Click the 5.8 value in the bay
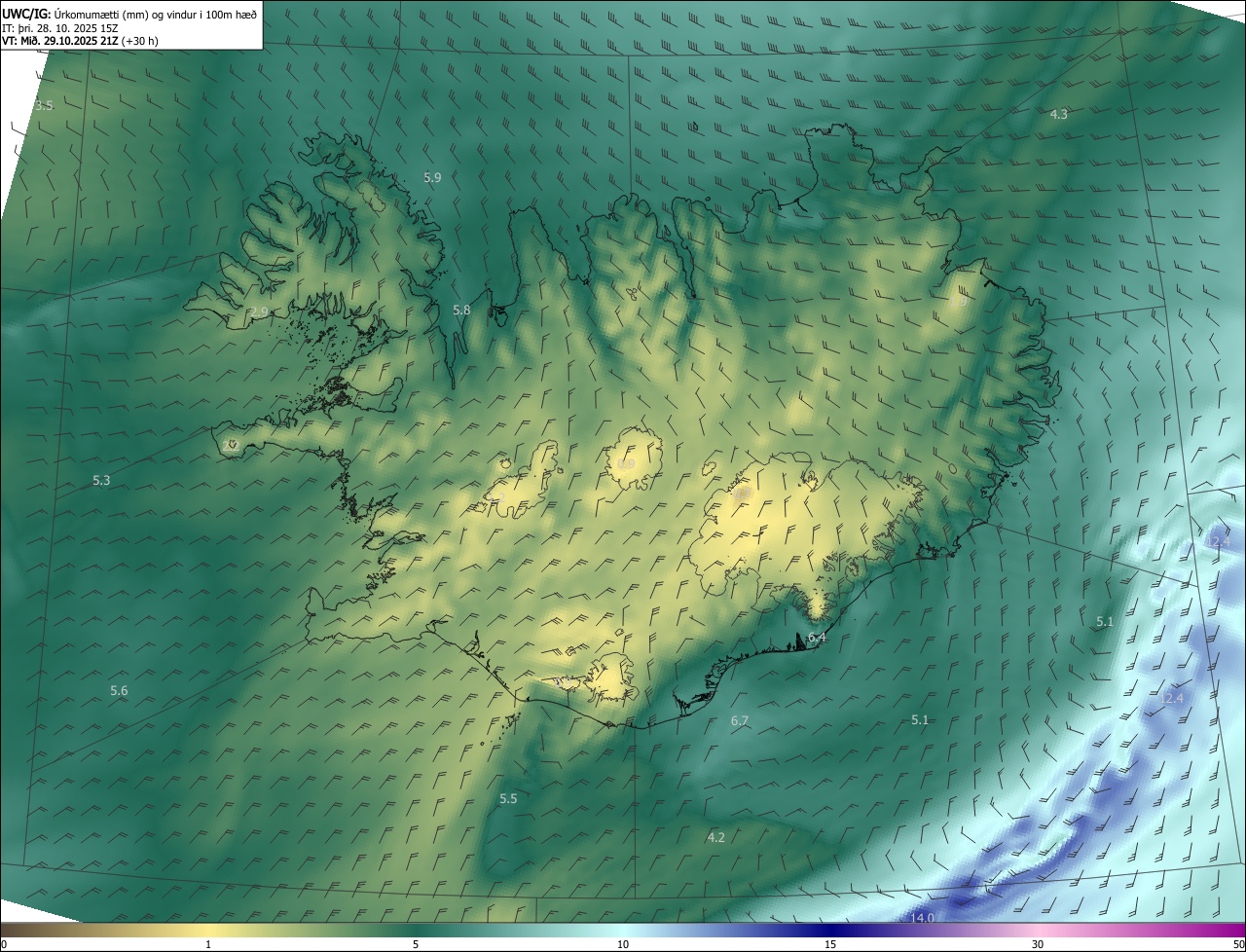 [x=461, y=310]
